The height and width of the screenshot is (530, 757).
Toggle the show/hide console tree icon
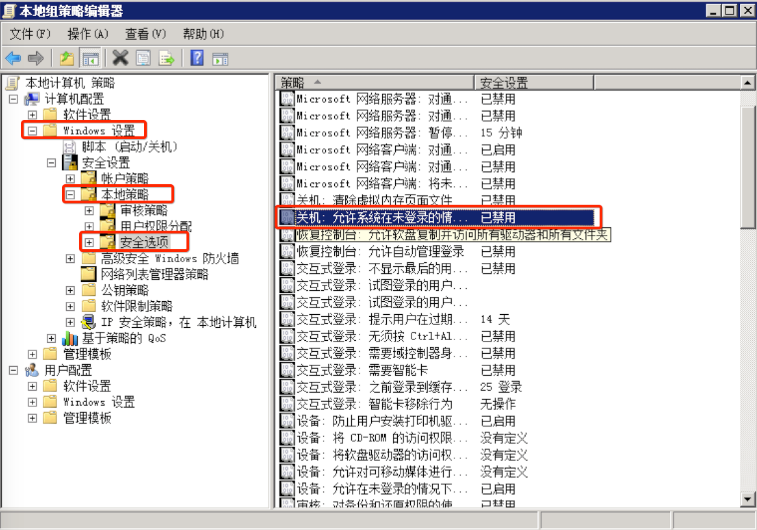click(90, 57)
